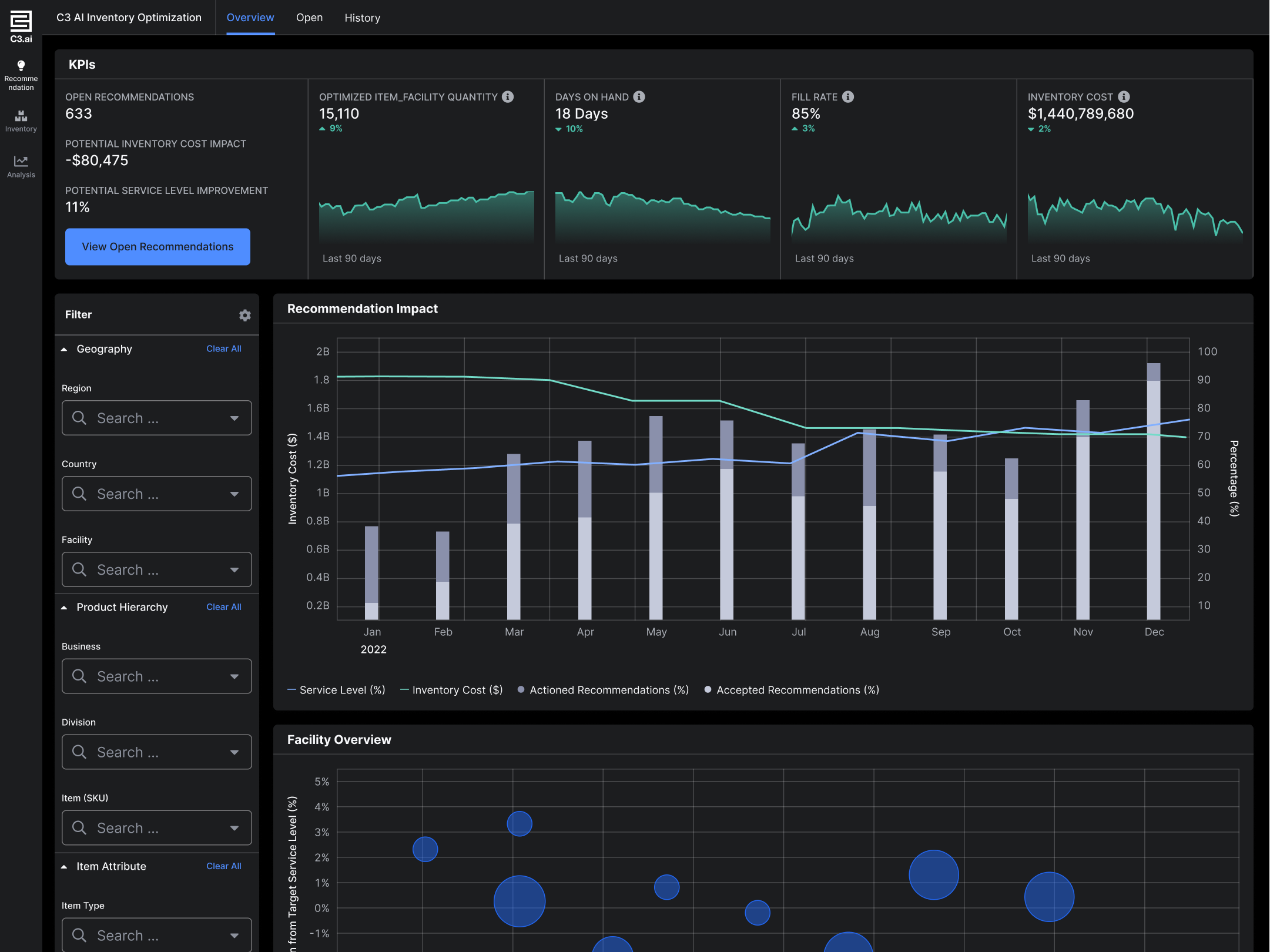Screen dimensions: 1270x952
Task: Switch to the History tab
Action: (362, 18)
